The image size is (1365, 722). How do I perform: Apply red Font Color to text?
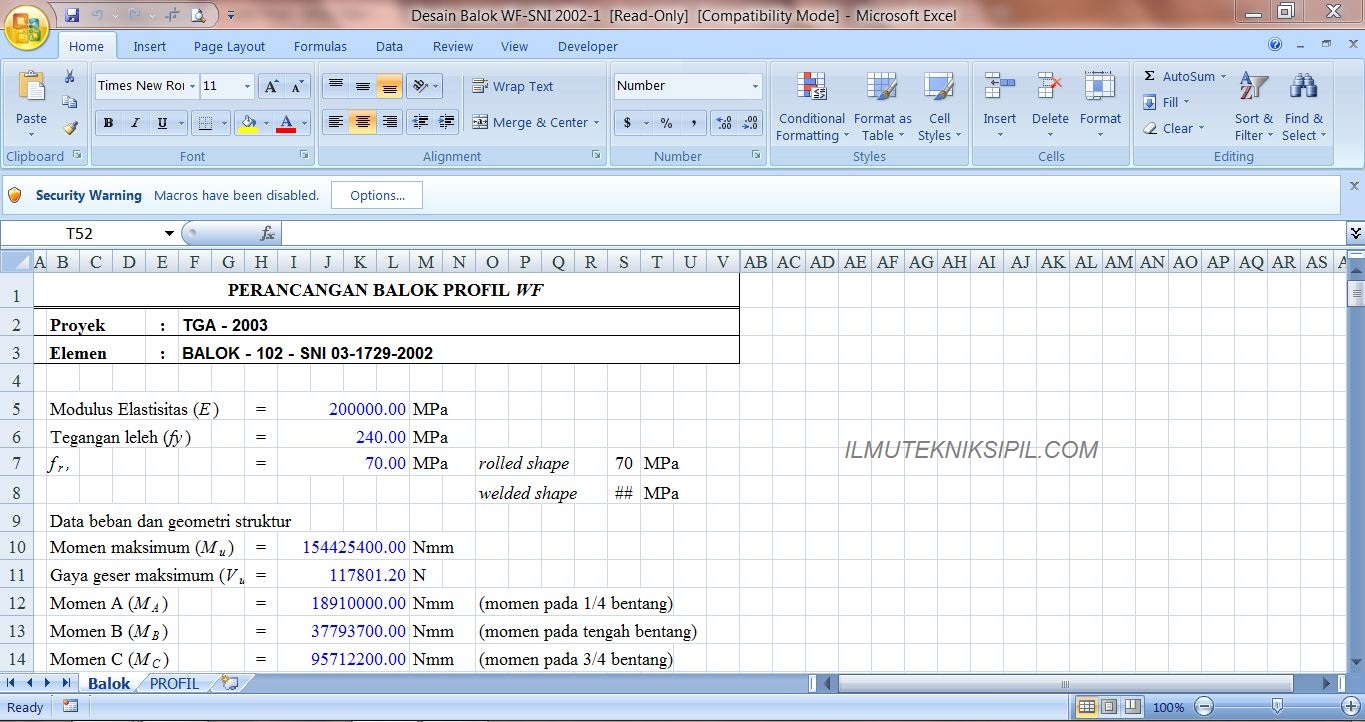[x=286, y=123]
